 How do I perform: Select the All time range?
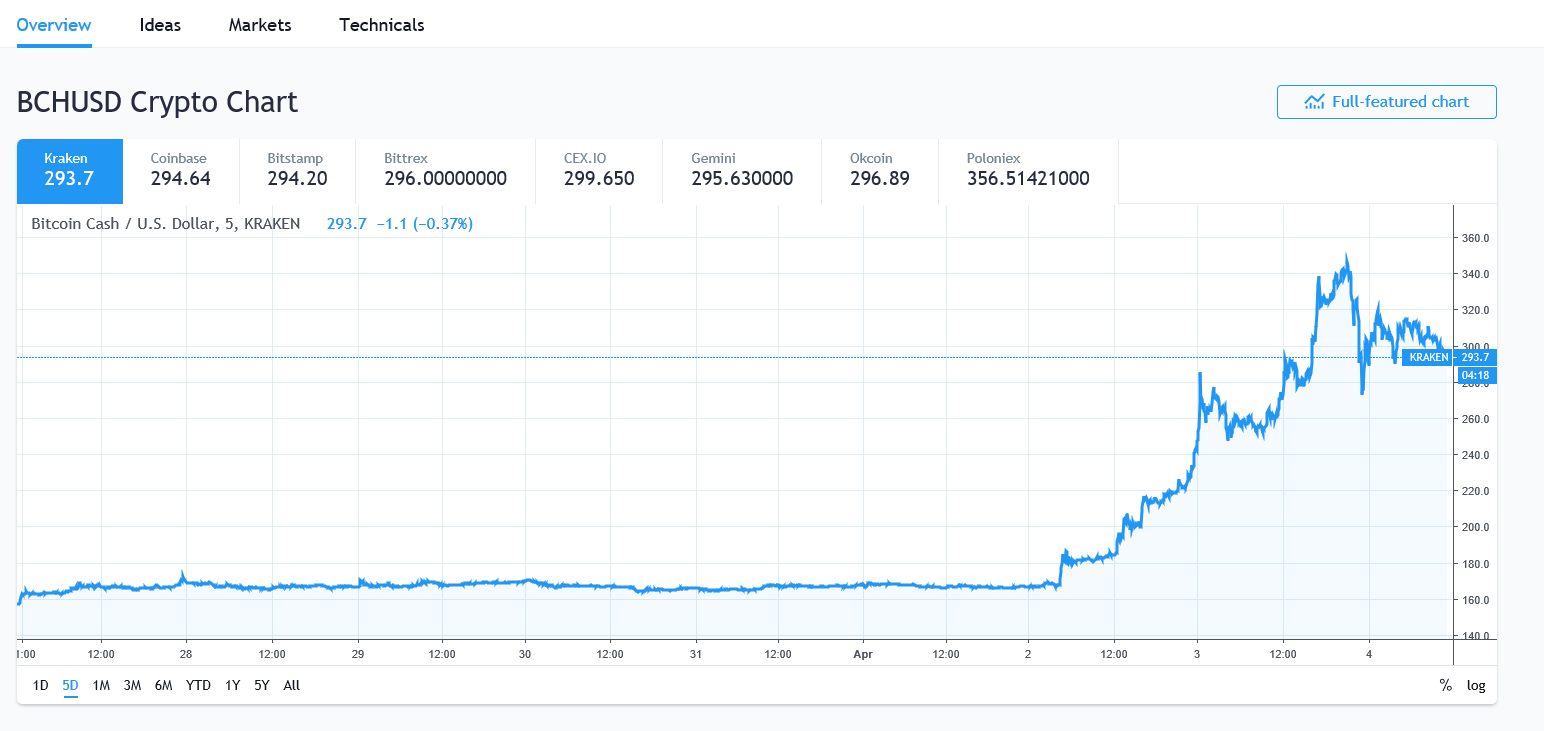(291, 685)
